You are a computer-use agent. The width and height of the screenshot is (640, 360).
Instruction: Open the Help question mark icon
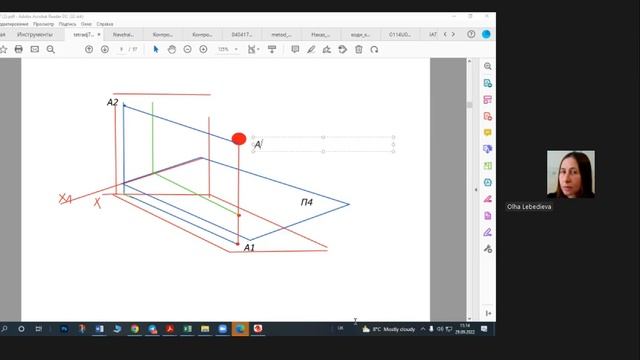pos(471,34)
